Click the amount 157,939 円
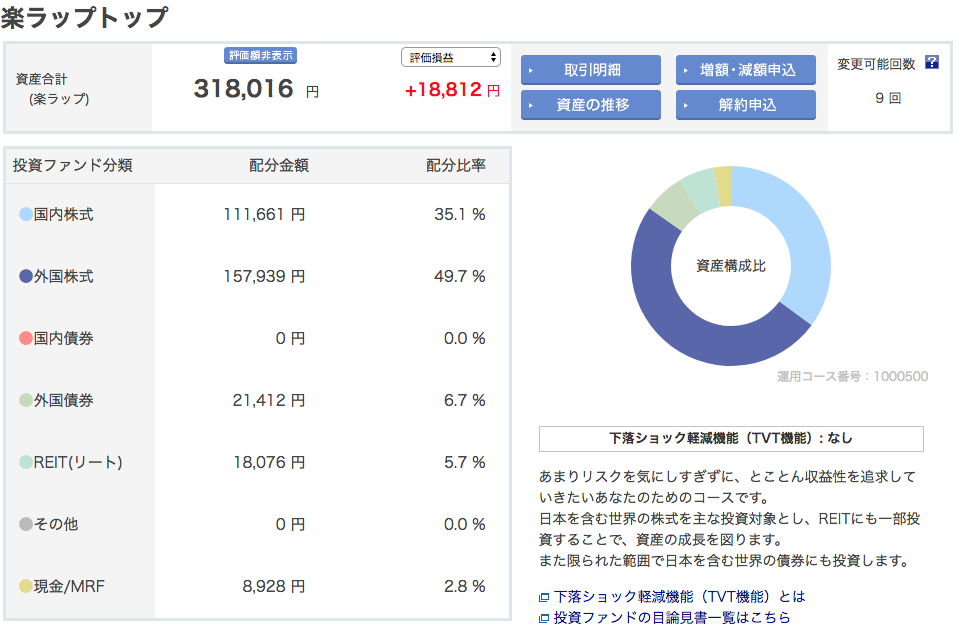 tap(264, 276)
